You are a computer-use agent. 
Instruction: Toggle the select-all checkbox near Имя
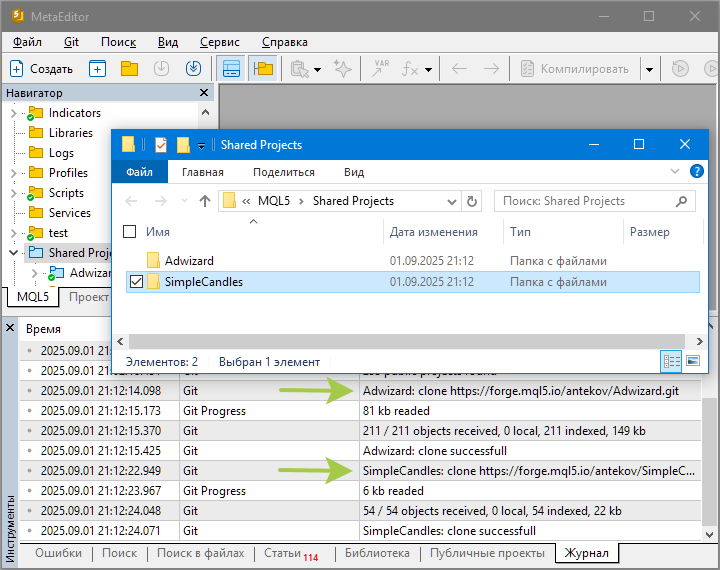[x=129, y=231]
